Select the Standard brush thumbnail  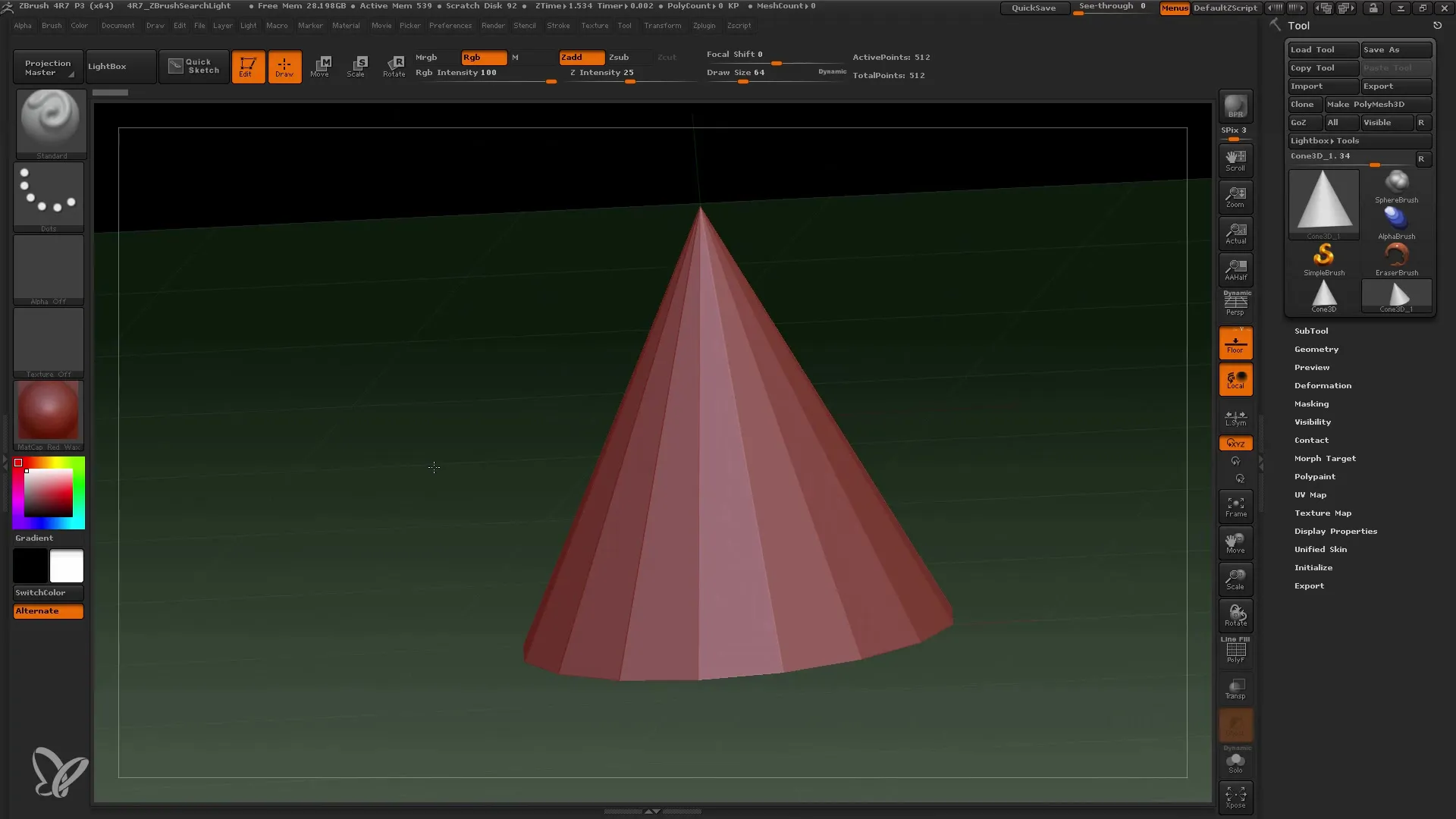(51, 124)
